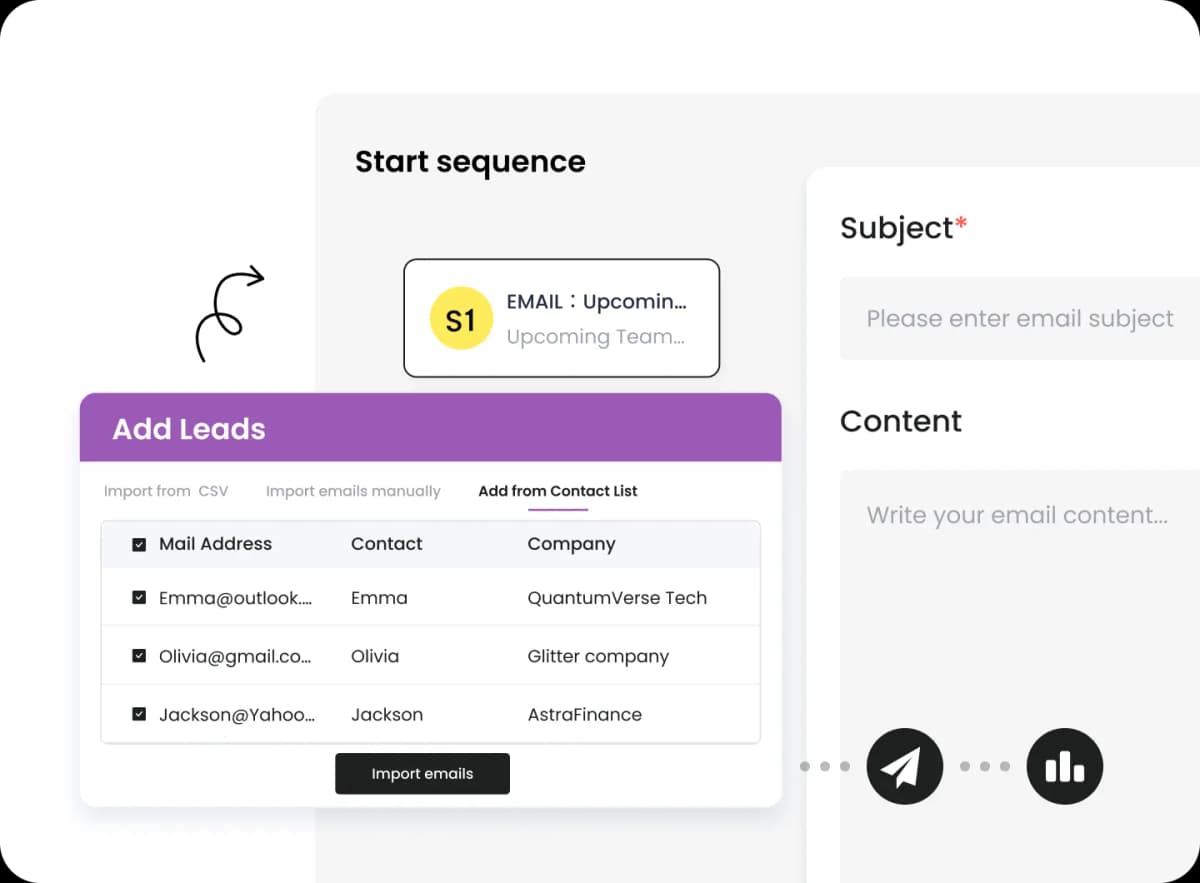
Task: Uncheck the Emma@outlook lead checkbox
Action: pos(139,598)
